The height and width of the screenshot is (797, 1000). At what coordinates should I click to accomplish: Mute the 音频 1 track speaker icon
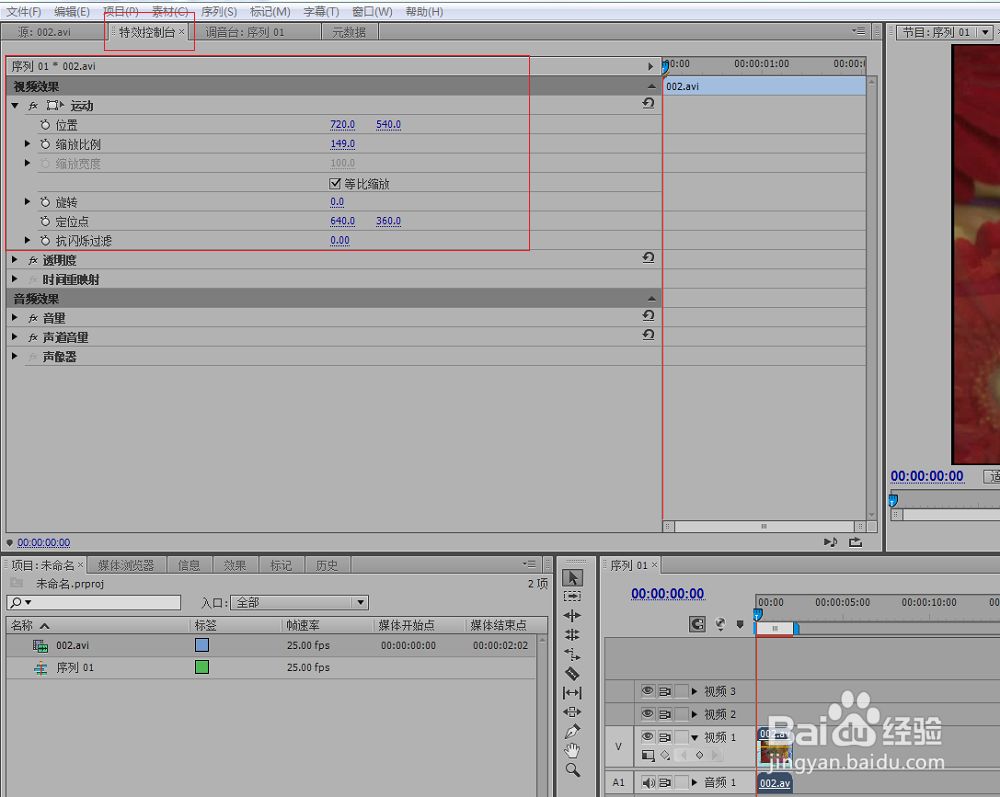647,783
